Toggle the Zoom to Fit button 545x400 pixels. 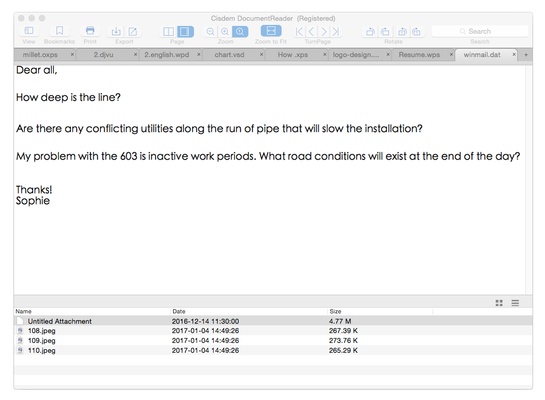pyautogui.click(x=271, y=31)
